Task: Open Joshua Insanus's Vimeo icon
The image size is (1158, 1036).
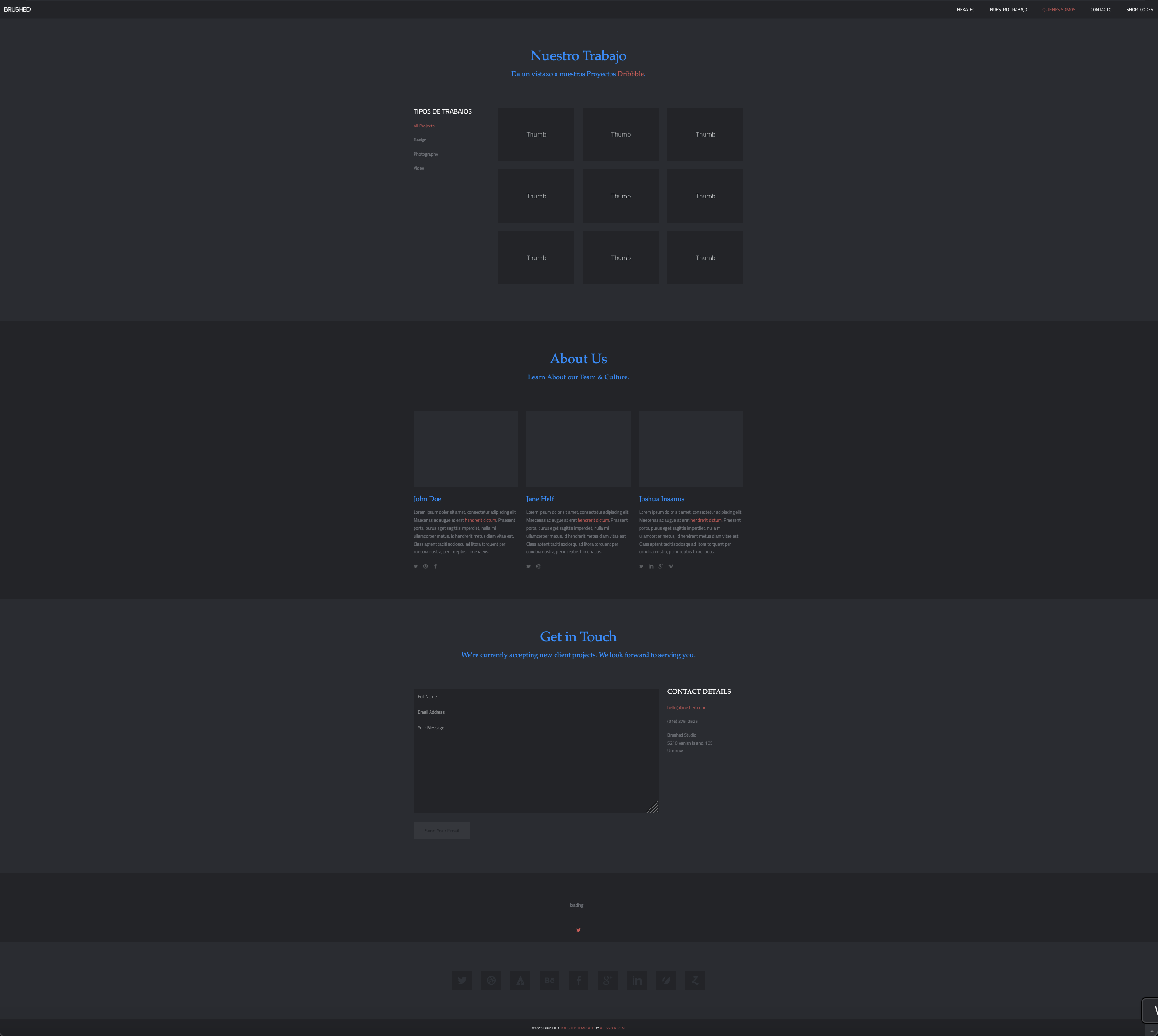Action: (671, 566)
